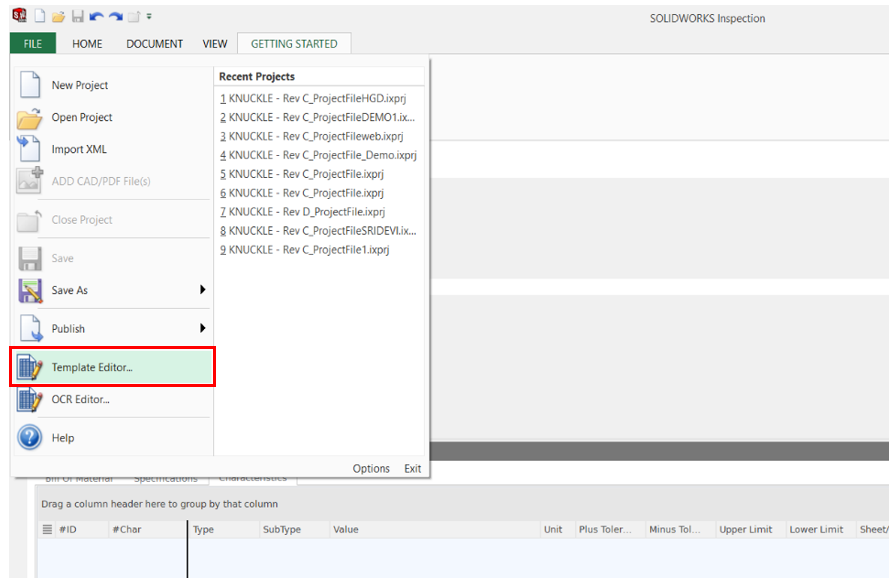The height and width of the screenshot is (578, 889).
Task: Click the Open Project folder icon
Action: tap(29, 118)
